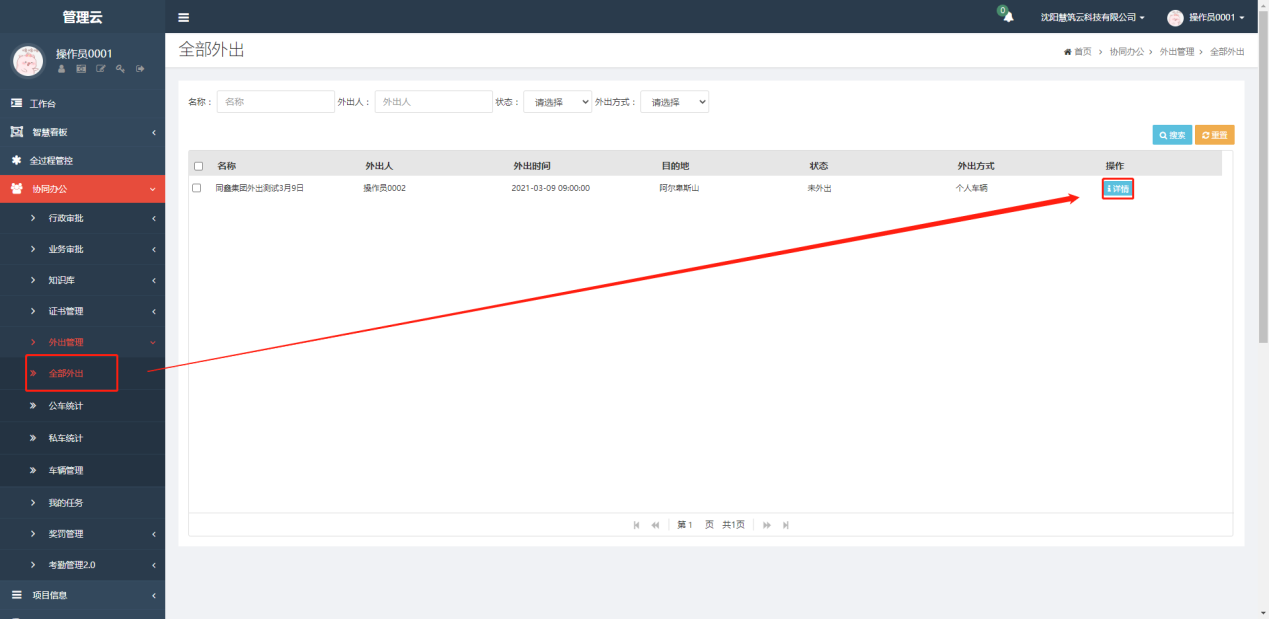1269x619 pixels.
Task: Expand the 考勤管理2.0 submenu
Action: click(154, 565)
